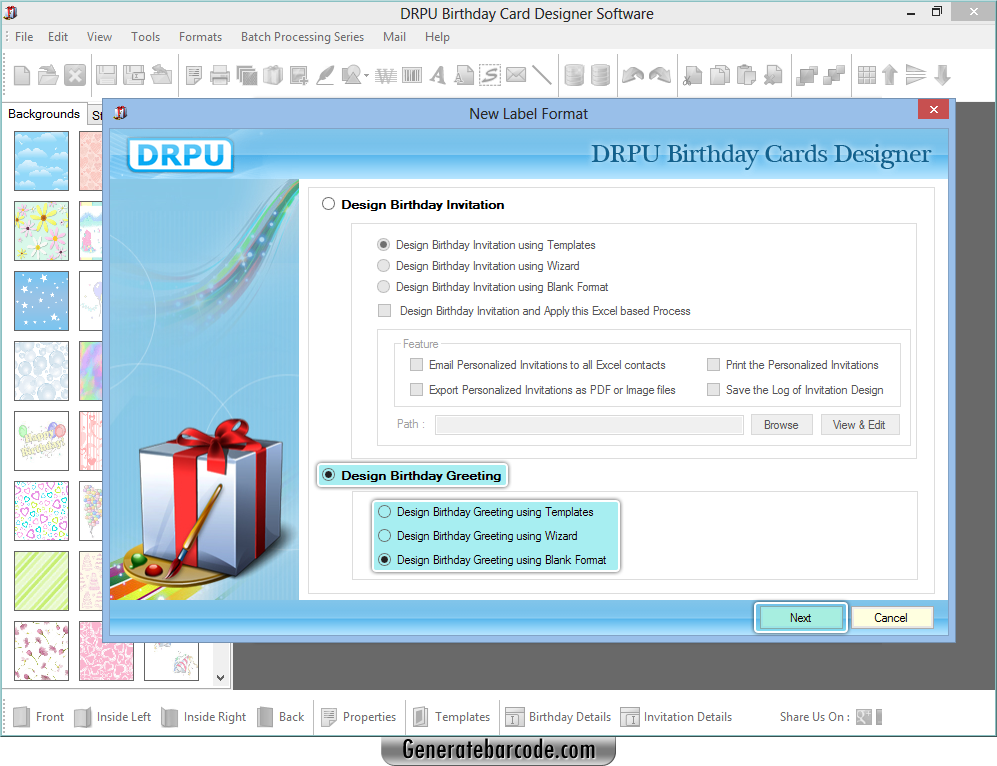Select Design Birthday Invitation using Blank Format
997x766 pixels.
(x=383, y=287)
